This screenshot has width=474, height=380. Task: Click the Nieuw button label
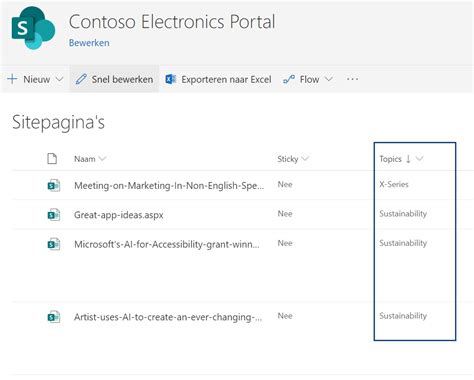coord(37,79)
